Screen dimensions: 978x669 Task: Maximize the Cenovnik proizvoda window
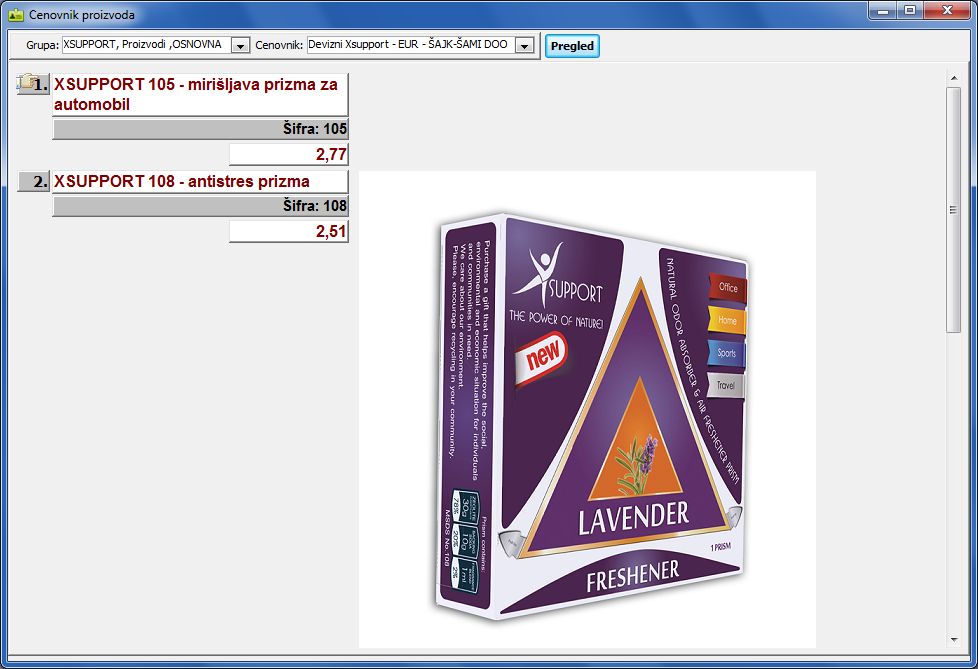pyautogui.click(x=910, y=11)
